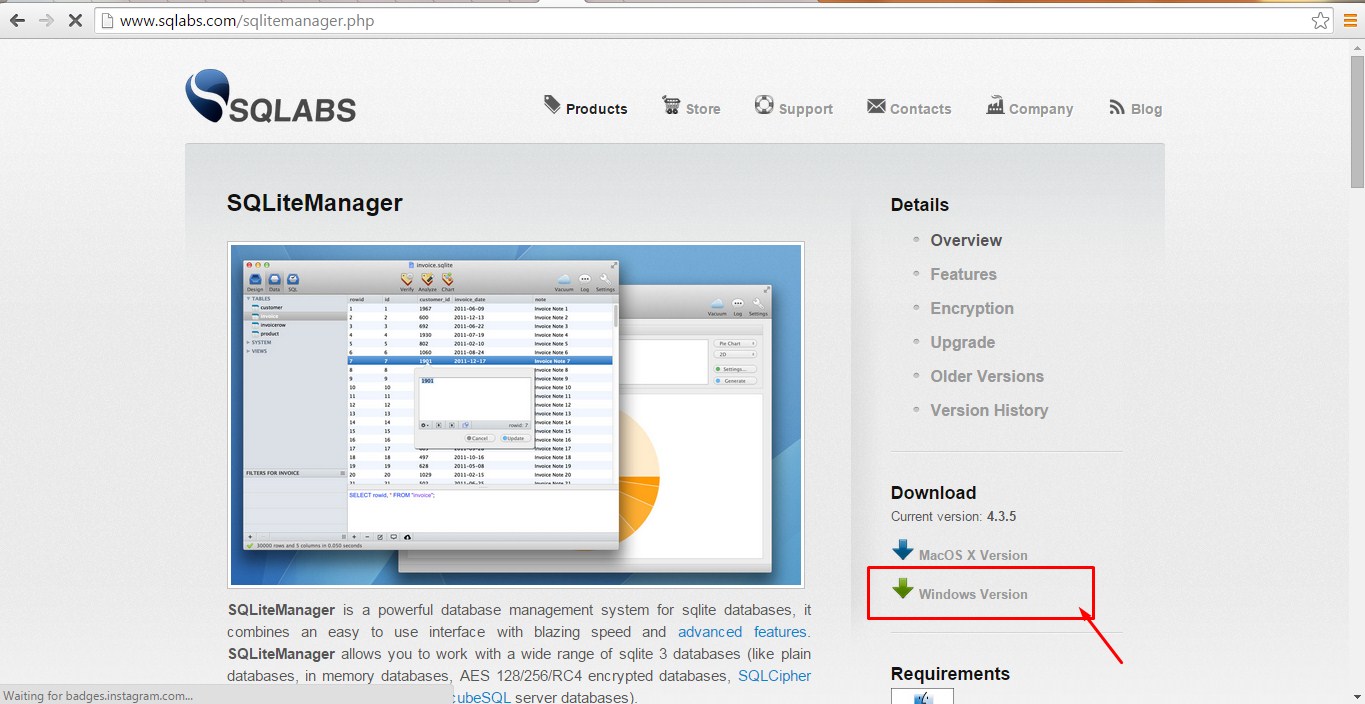The height and width of the screenshot is (704, 1365).
Task: Click the SQLiteManager screenshot image
Action: 516,414
